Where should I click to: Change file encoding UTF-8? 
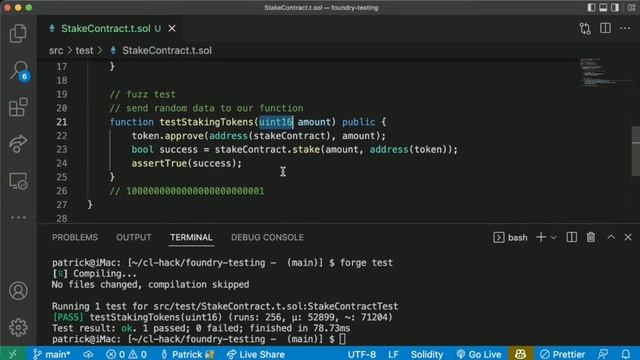(x=362, y=354)
